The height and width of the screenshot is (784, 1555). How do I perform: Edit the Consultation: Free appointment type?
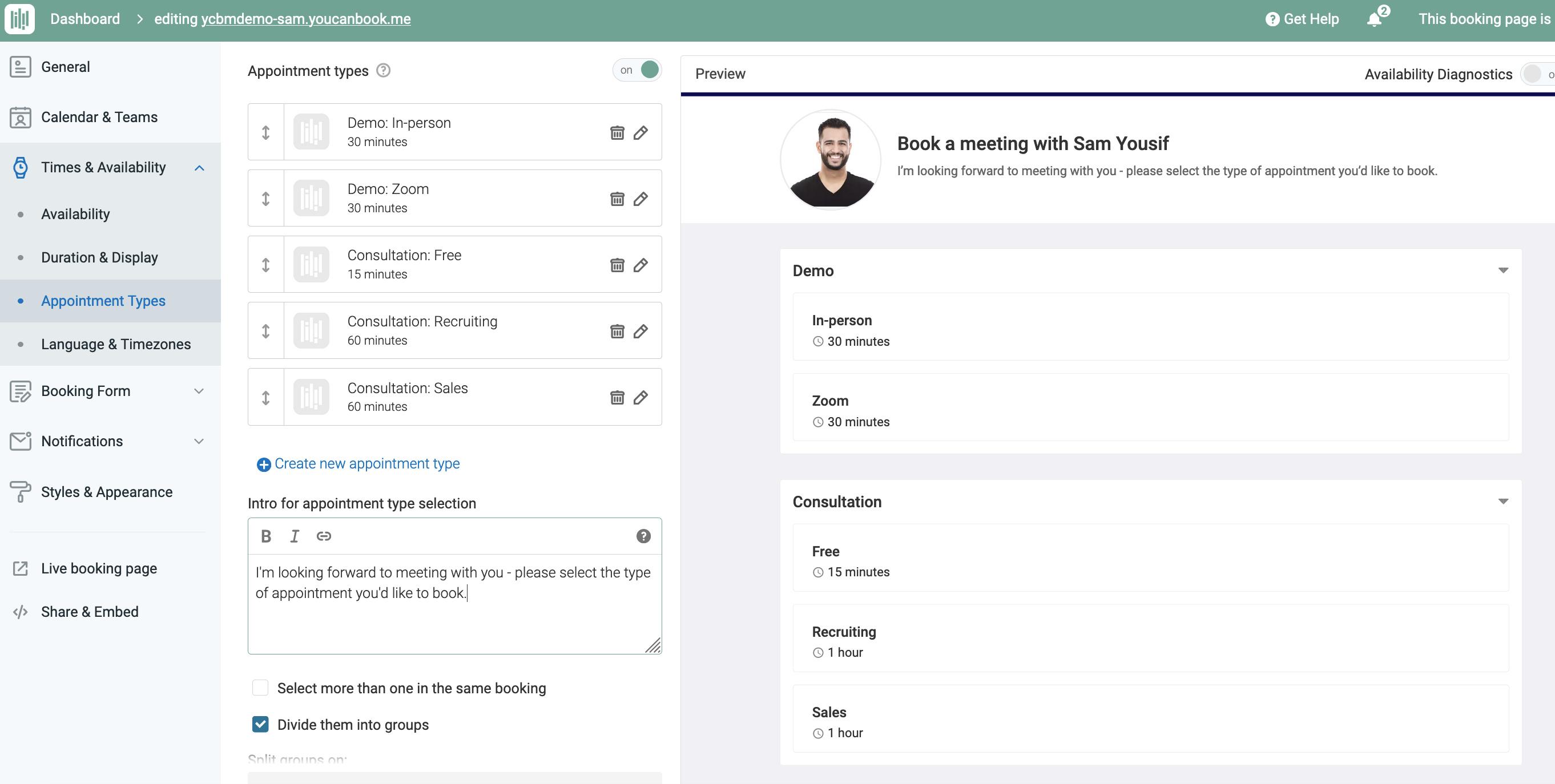click(640, 265)
